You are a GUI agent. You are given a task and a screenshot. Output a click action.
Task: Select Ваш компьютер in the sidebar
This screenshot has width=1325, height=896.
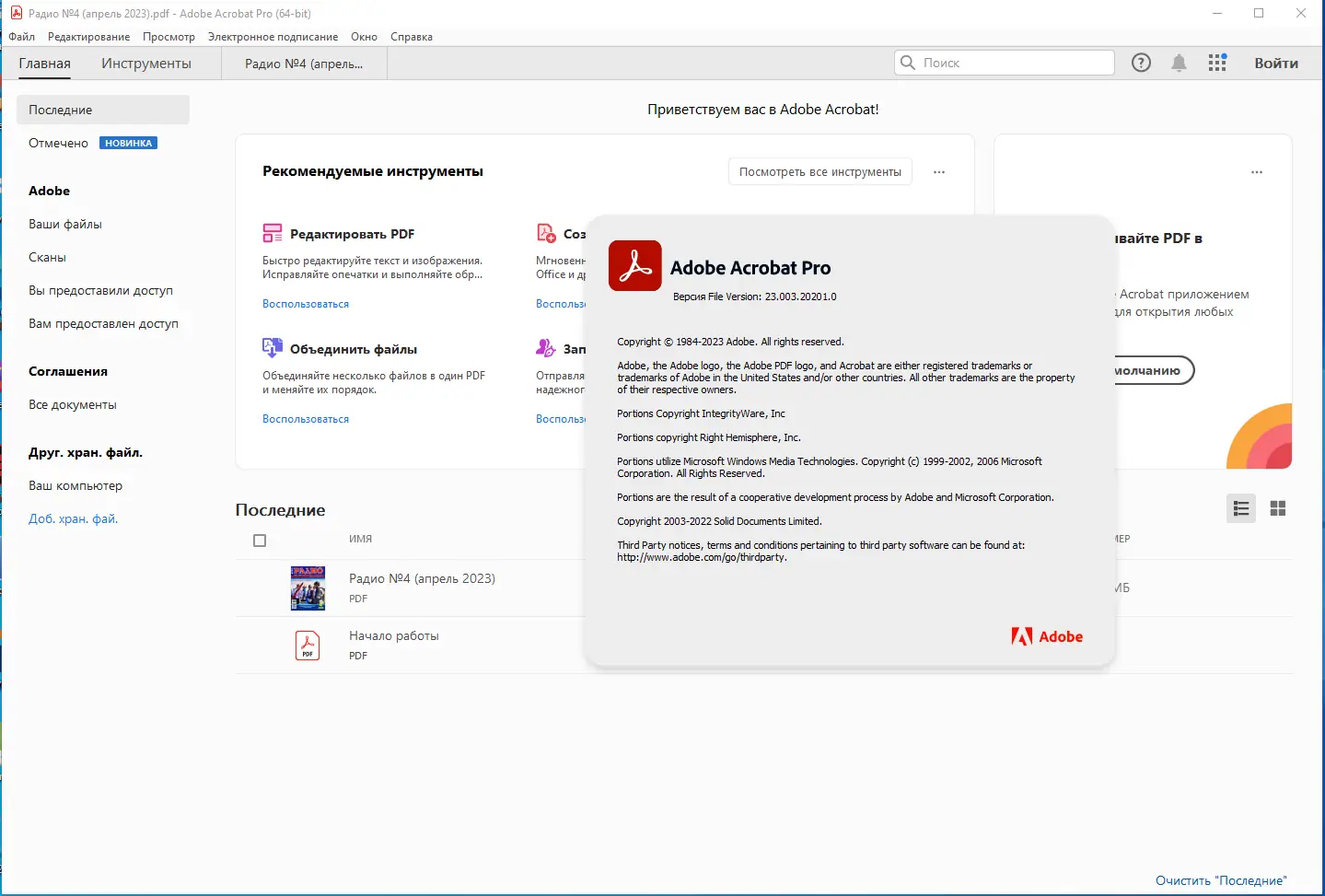(76, 485)
